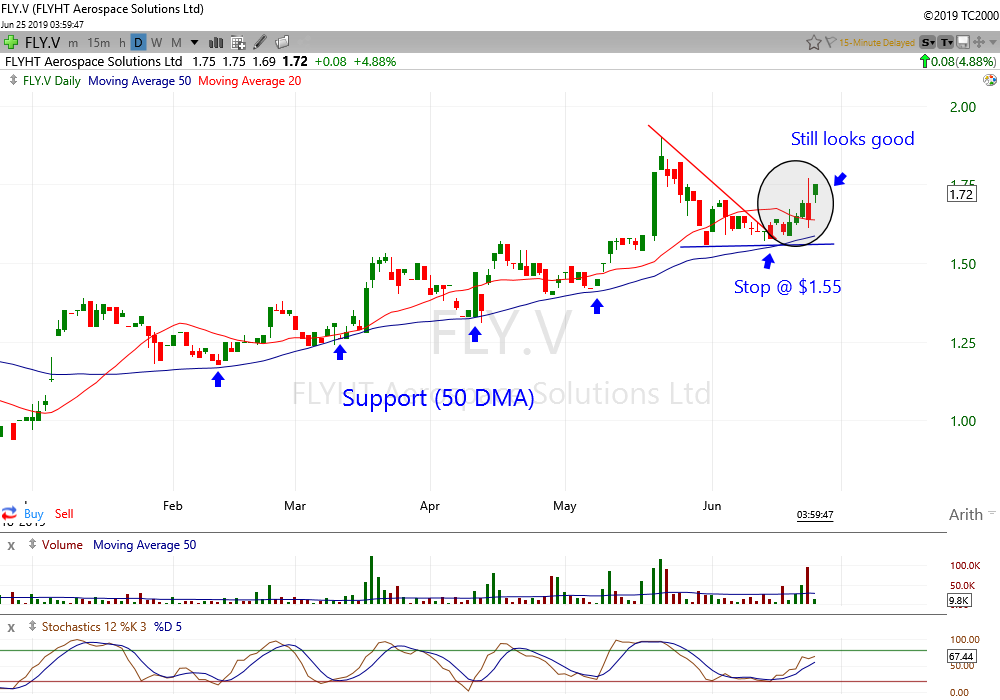This screenshot has height=700, width=1000.
Task: Switch to the 1-minute (m) timeframe
Action: [x=73, y=43]
